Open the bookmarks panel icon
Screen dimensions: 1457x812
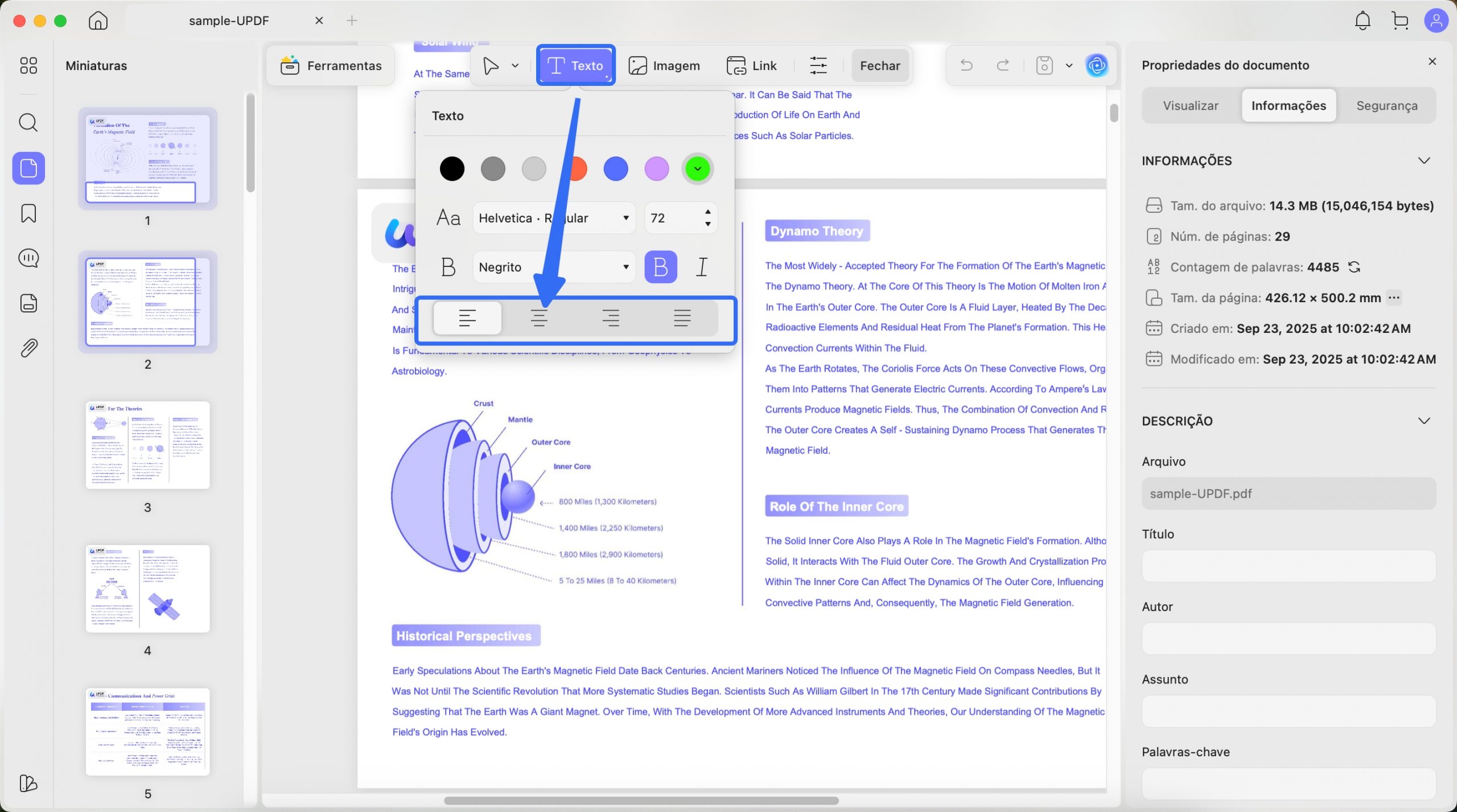point(28,213)
